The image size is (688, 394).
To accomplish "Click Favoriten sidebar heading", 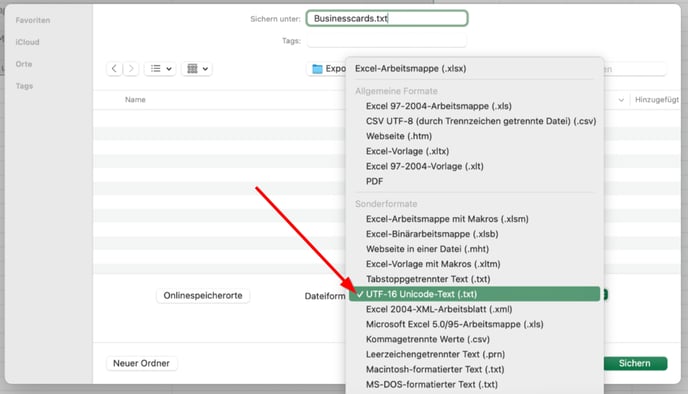I will pos(33,20).
